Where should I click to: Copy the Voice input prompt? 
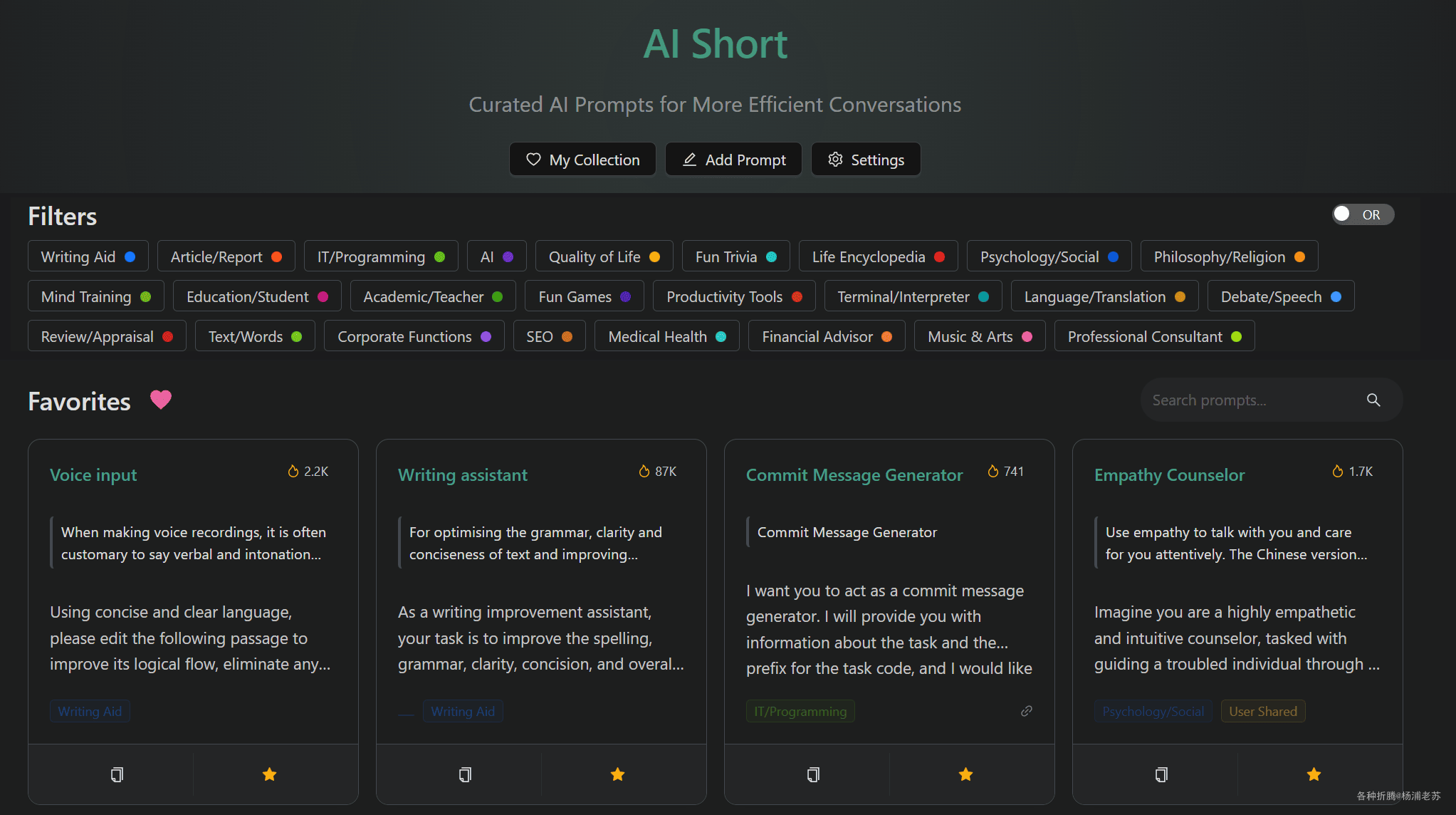(x=117, y=774)
